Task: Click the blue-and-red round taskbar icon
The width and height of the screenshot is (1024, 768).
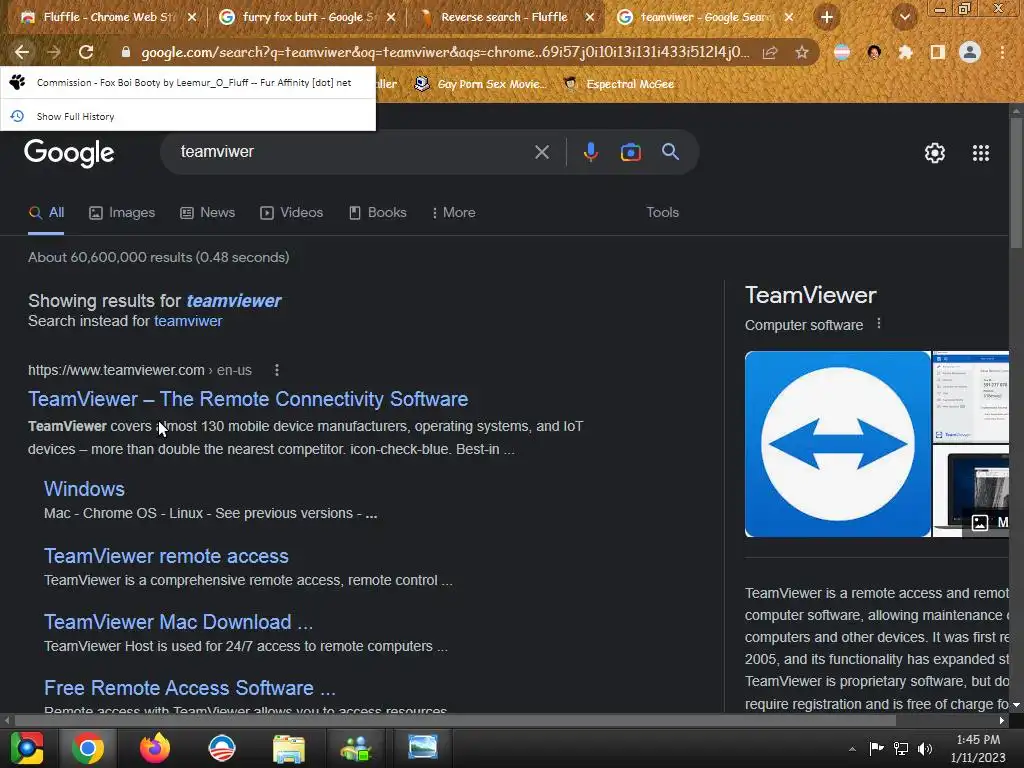Action: point(221,748)
